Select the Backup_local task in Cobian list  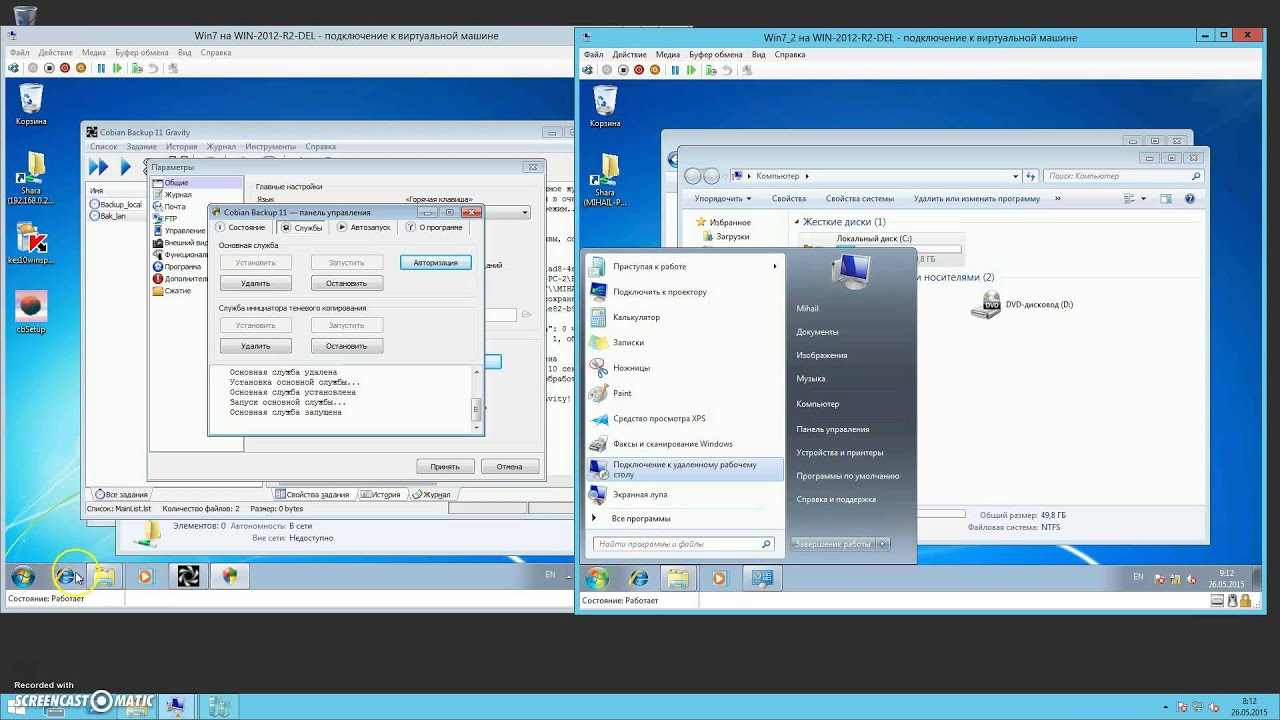pos(116,205)
